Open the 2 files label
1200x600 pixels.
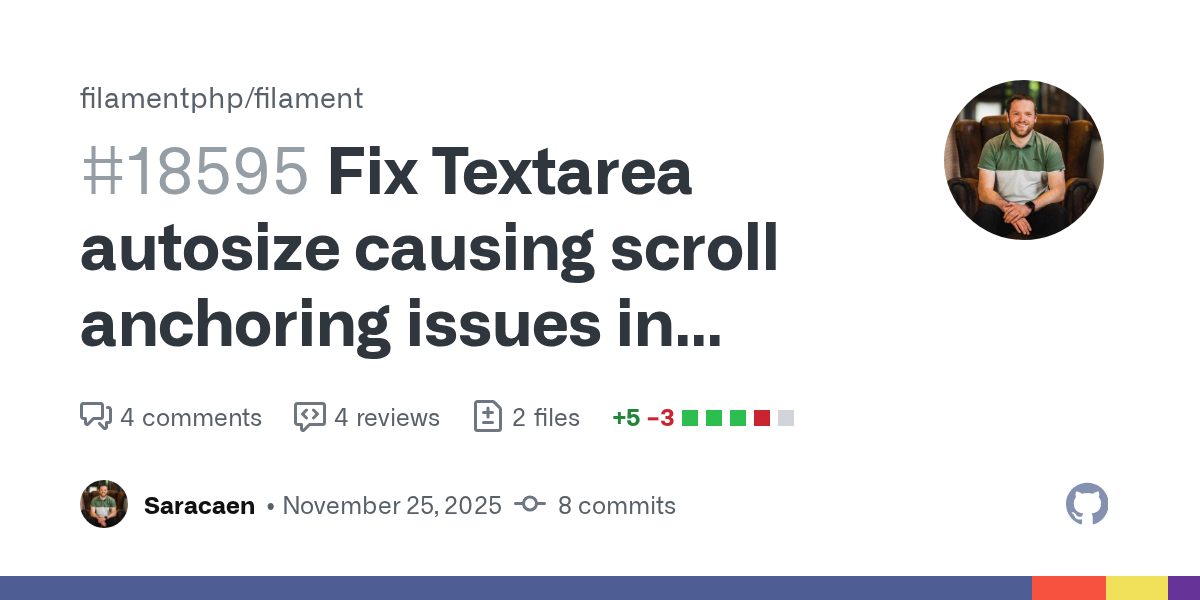(x=545, y=417)
